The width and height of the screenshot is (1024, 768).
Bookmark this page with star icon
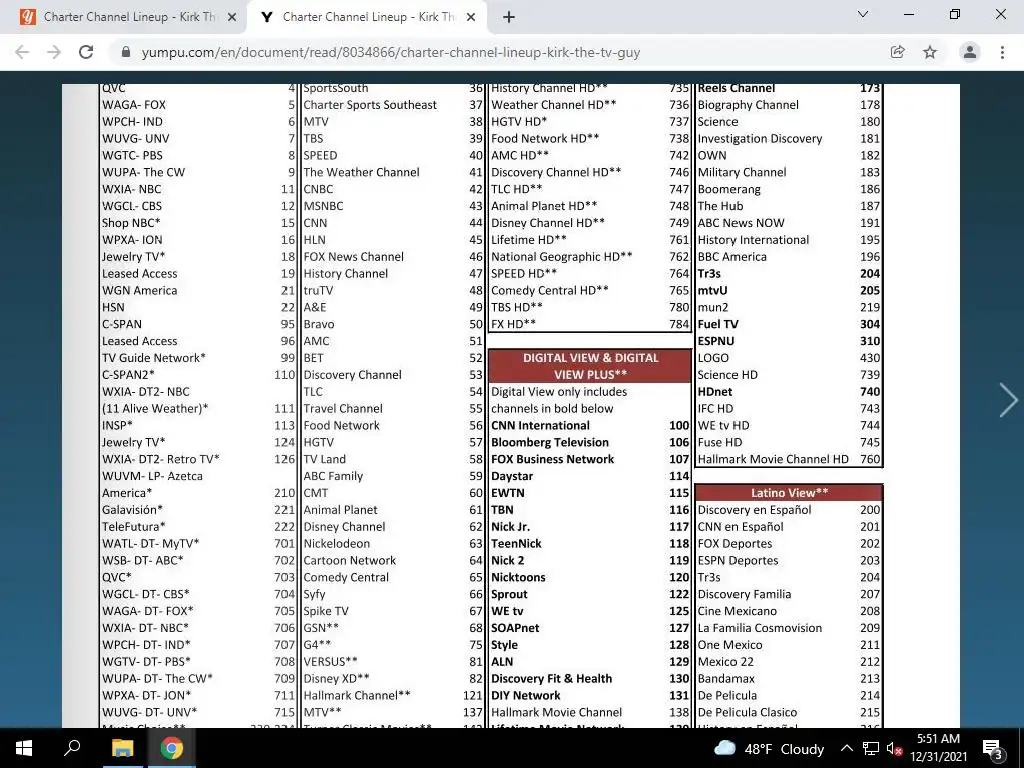(x=930, y=52)
